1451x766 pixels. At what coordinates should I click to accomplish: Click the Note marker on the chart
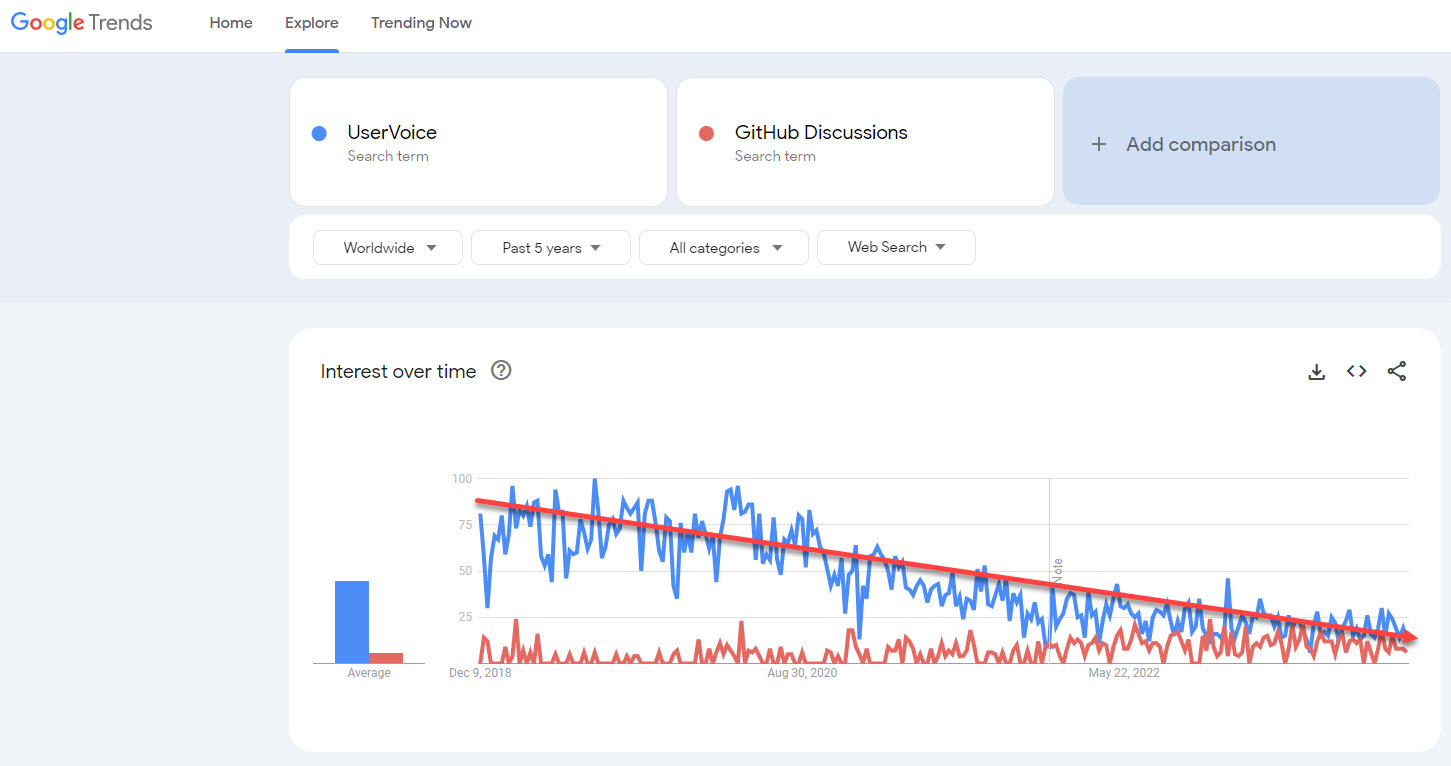tap(1057, 570)
